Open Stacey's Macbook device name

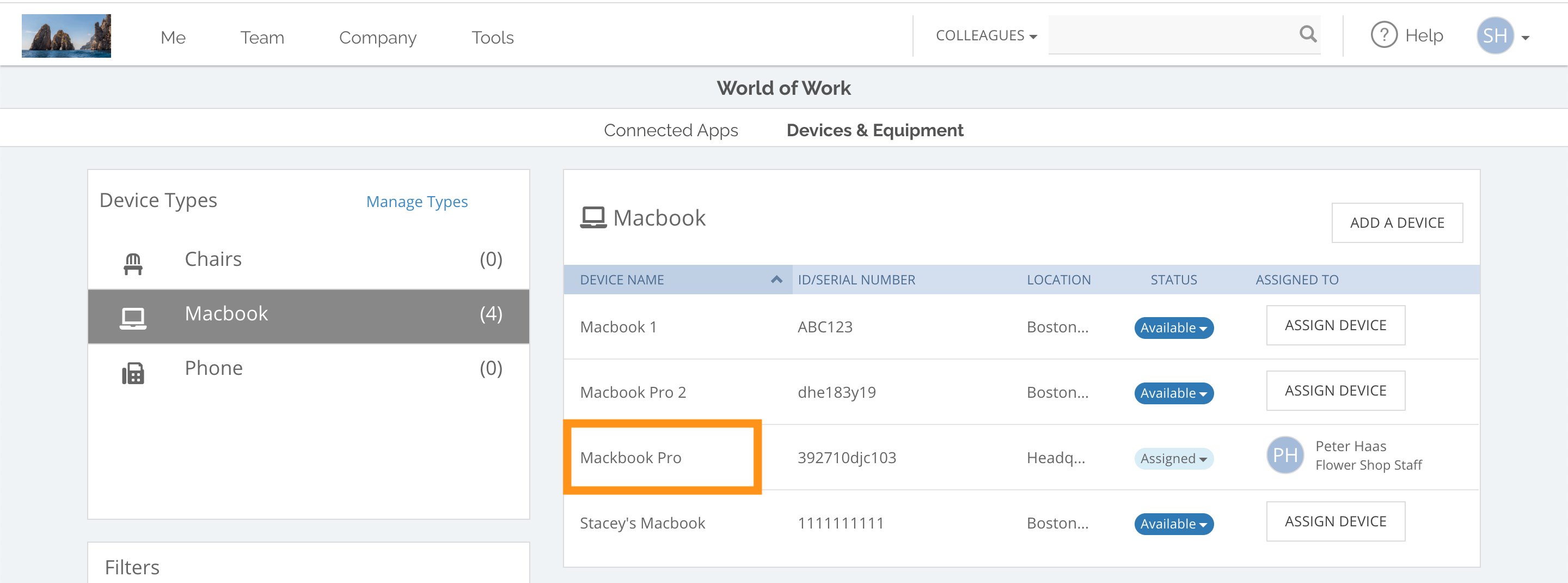tap(642, 523)
